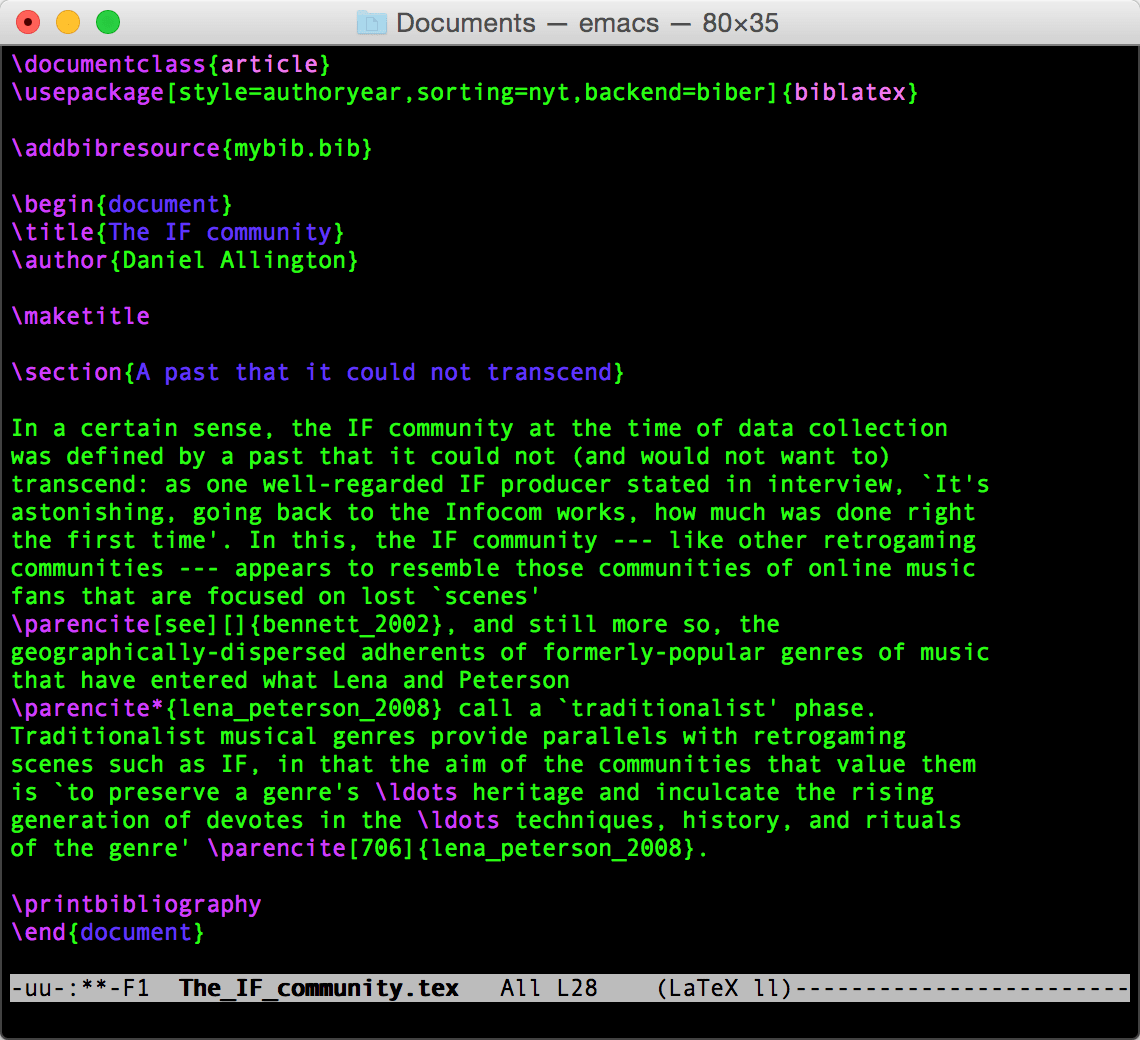Screen dimensions: 1140x1040
Task: Click the -uu-:**-F1 mode line status
Action: click(80, 988)
